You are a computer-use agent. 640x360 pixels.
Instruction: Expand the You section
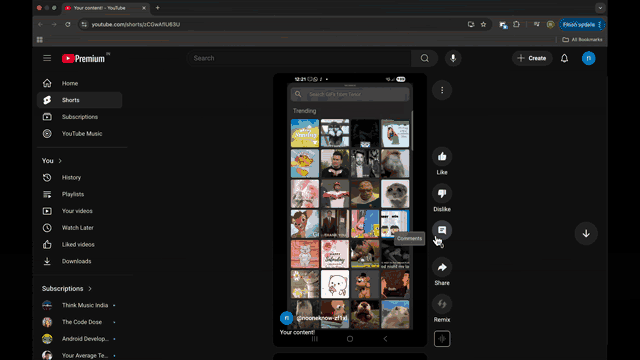52,161
